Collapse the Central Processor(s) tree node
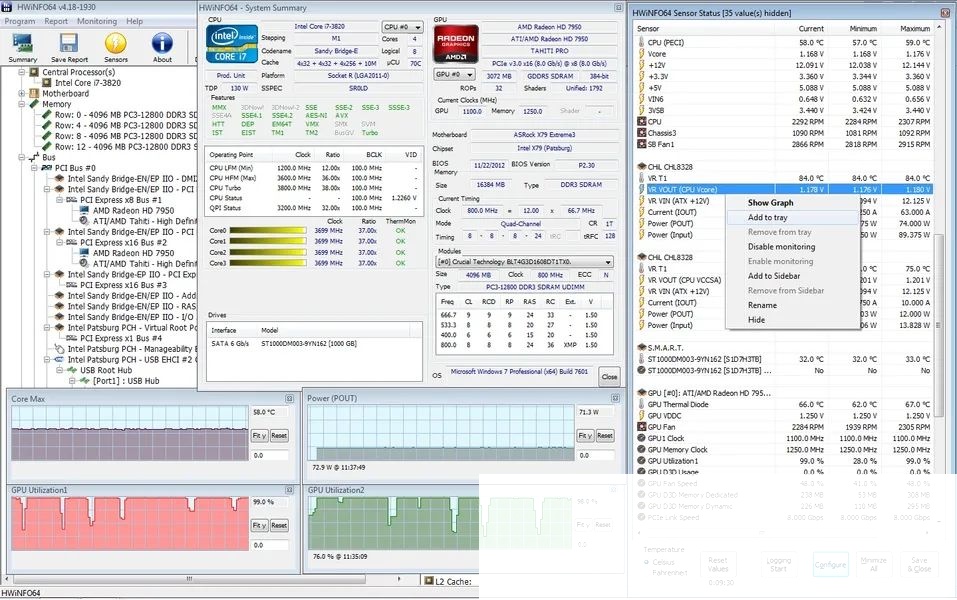Image resolution: width=957 pixels, height=600 pixels. coord(21,72)
